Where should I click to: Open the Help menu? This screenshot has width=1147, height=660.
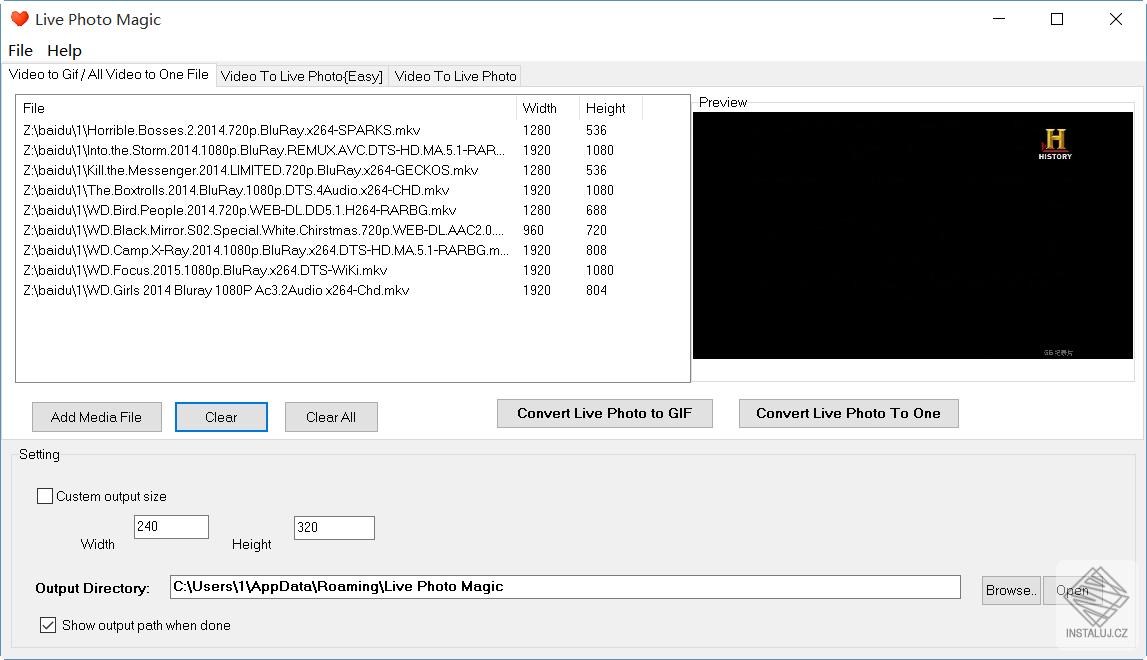64,50
